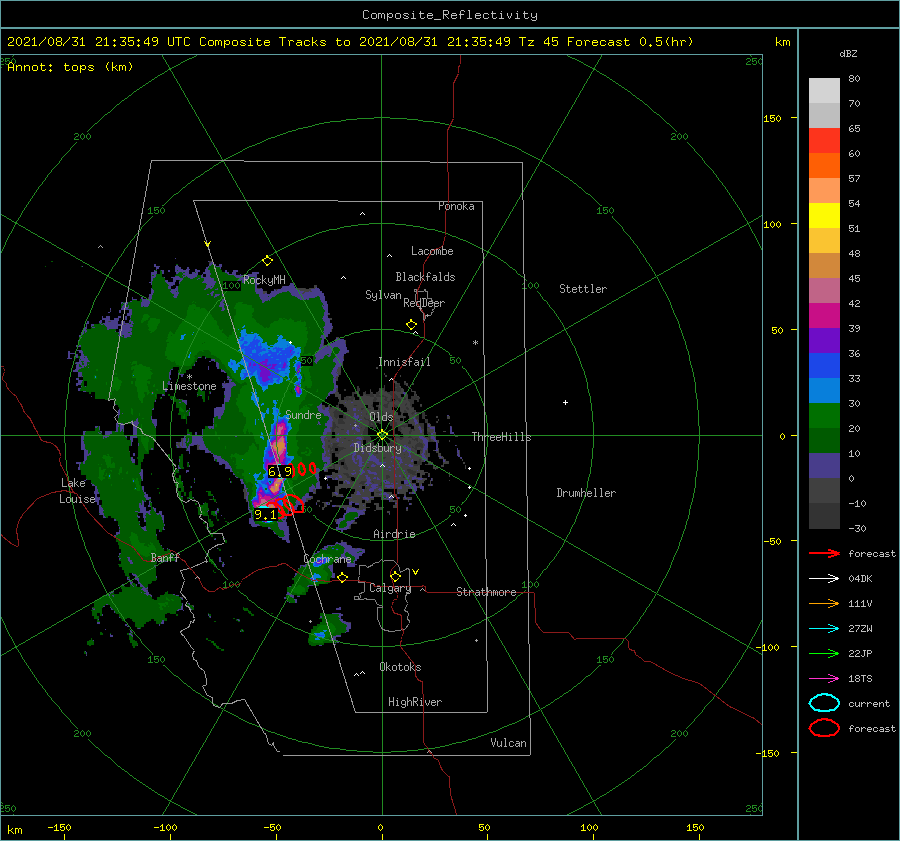Click the 'Annot: tops (km)' annotation text
This screenshot has height=841, width=900.
click(x=70, y=67)
